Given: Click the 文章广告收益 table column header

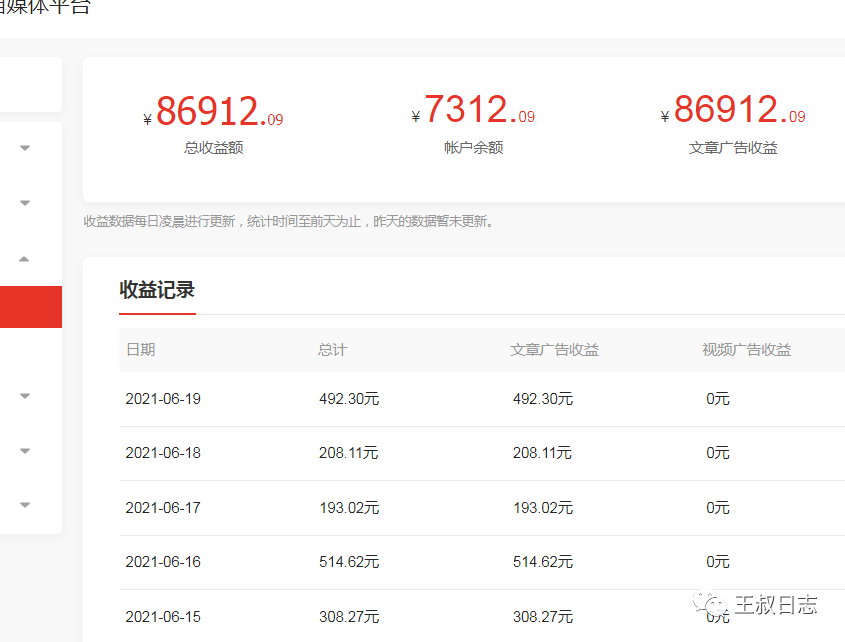Looking at the screenshot, I should [555, 350].
